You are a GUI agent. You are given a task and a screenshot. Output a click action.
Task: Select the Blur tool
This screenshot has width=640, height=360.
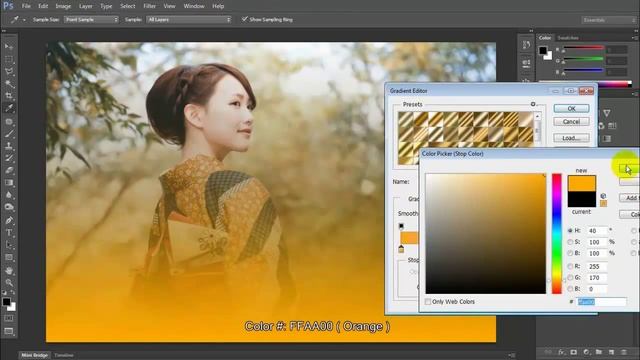tap(9, 195)
